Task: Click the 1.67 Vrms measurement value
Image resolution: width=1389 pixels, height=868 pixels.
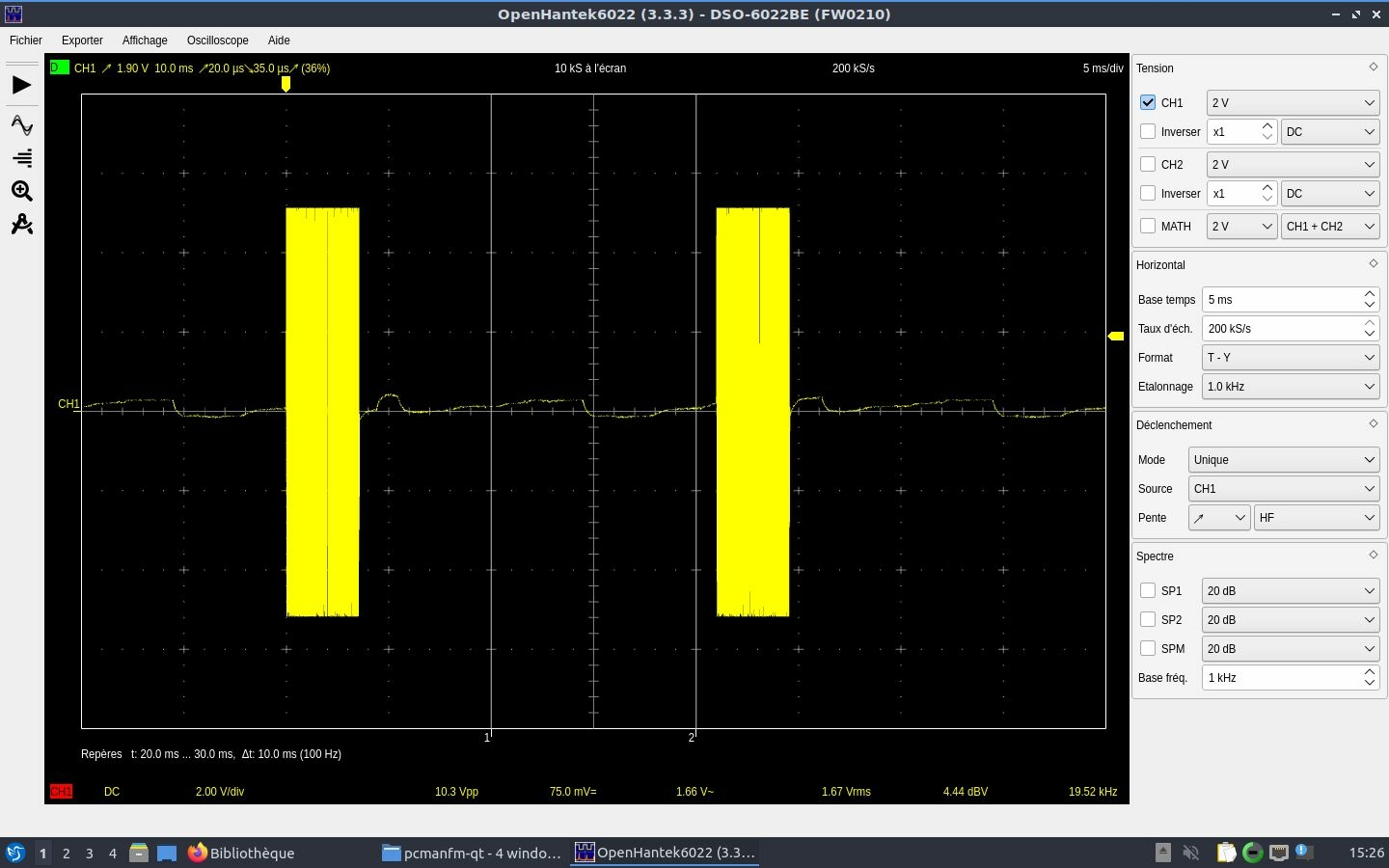Action: [x=846, y=791]
